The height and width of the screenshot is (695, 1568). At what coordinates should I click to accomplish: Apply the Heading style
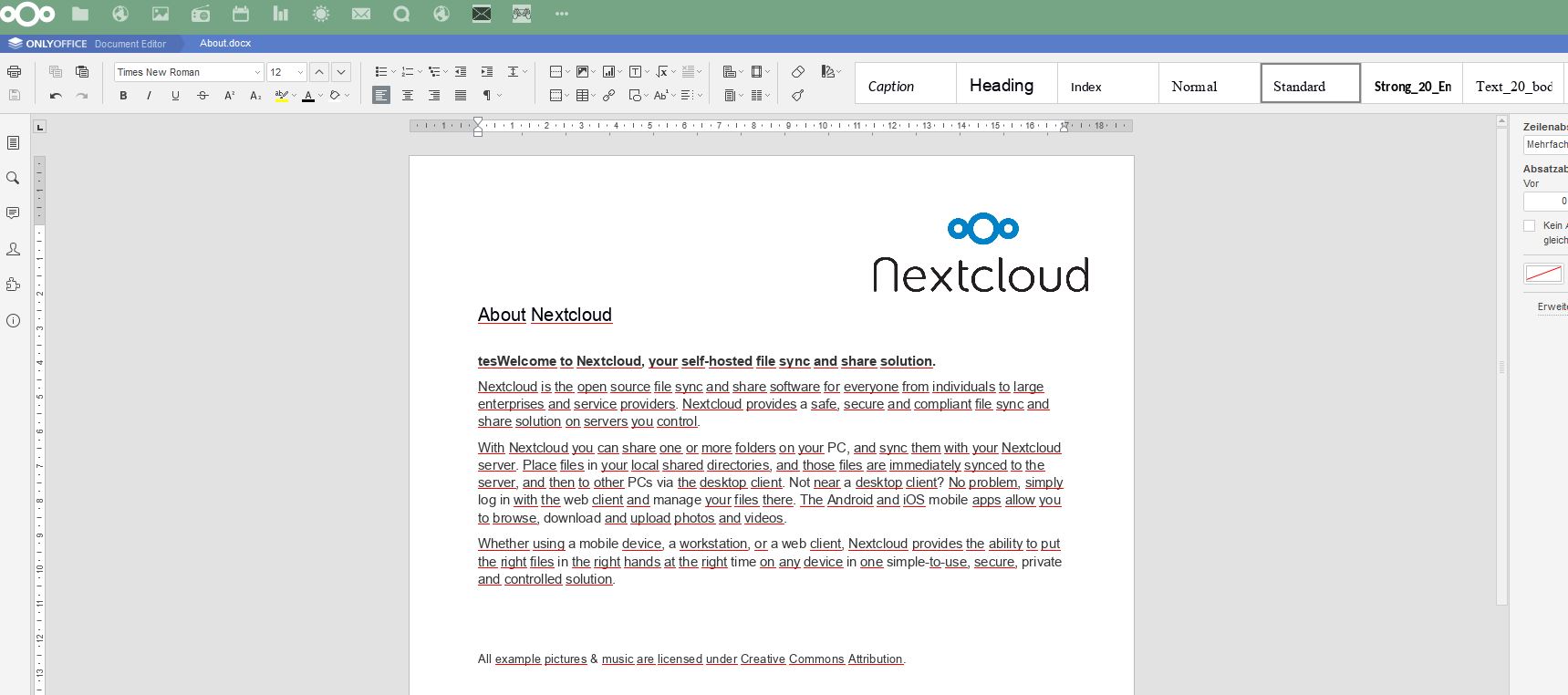pyautogui.click(x=1007, y=83)
